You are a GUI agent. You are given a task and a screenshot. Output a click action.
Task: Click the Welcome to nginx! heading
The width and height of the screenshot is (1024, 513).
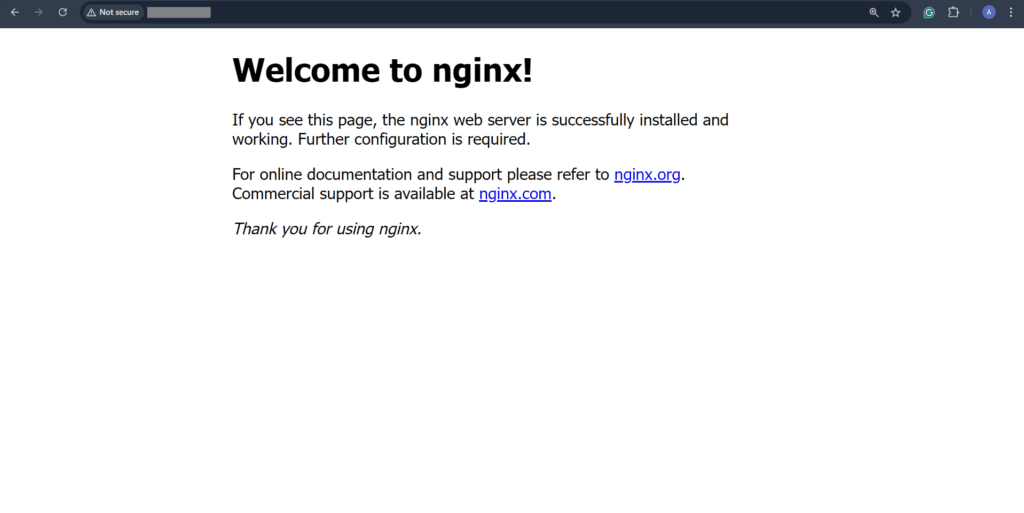pyautogui.click(x=382, y=70)
